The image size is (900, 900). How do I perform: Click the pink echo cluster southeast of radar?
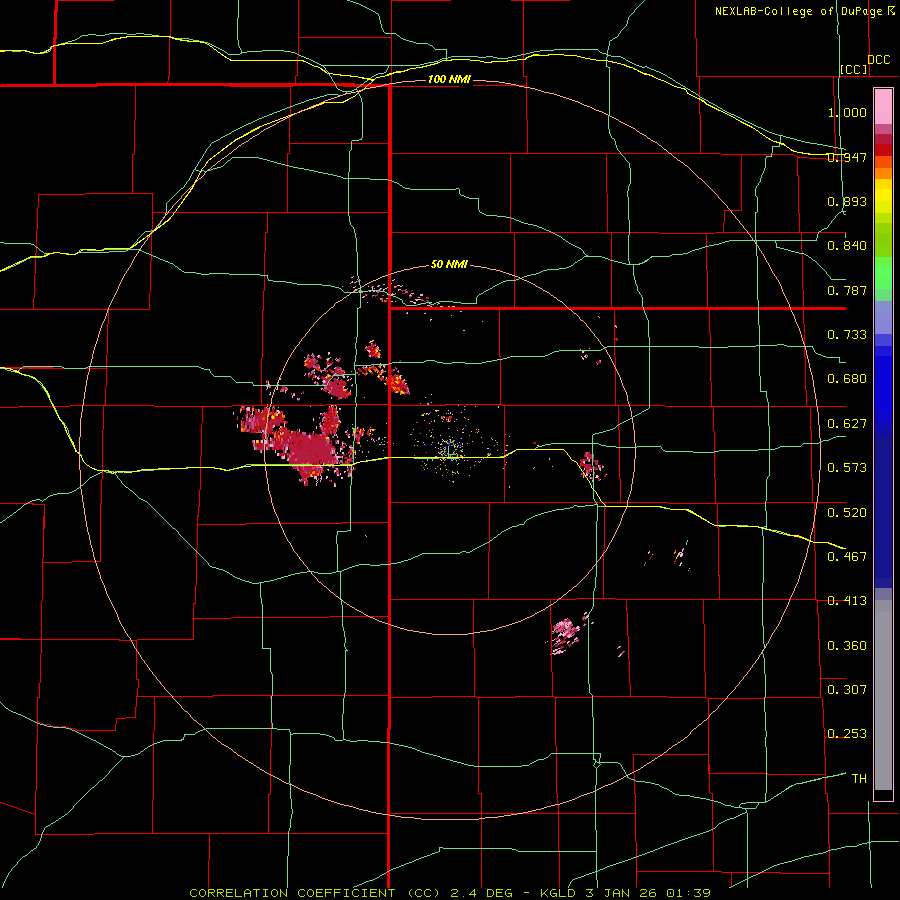568,634
